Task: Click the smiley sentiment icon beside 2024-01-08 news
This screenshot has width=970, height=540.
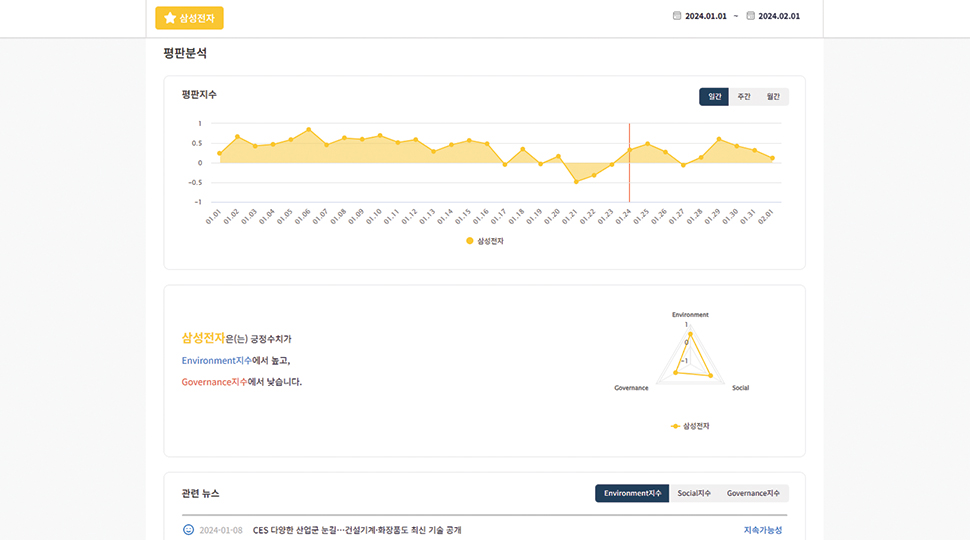Action: coord(189,530)
